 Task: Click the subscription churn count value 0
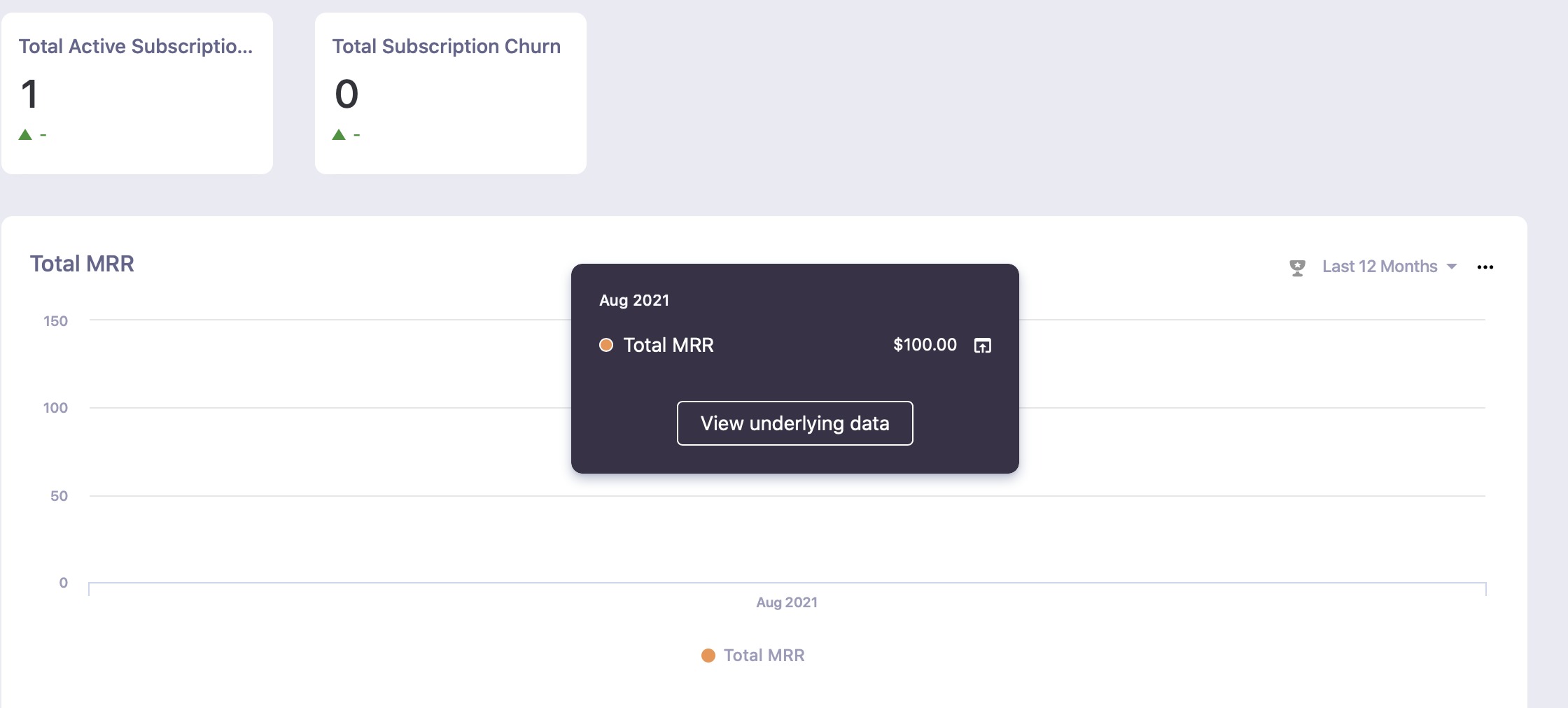(x=346, y=94)
